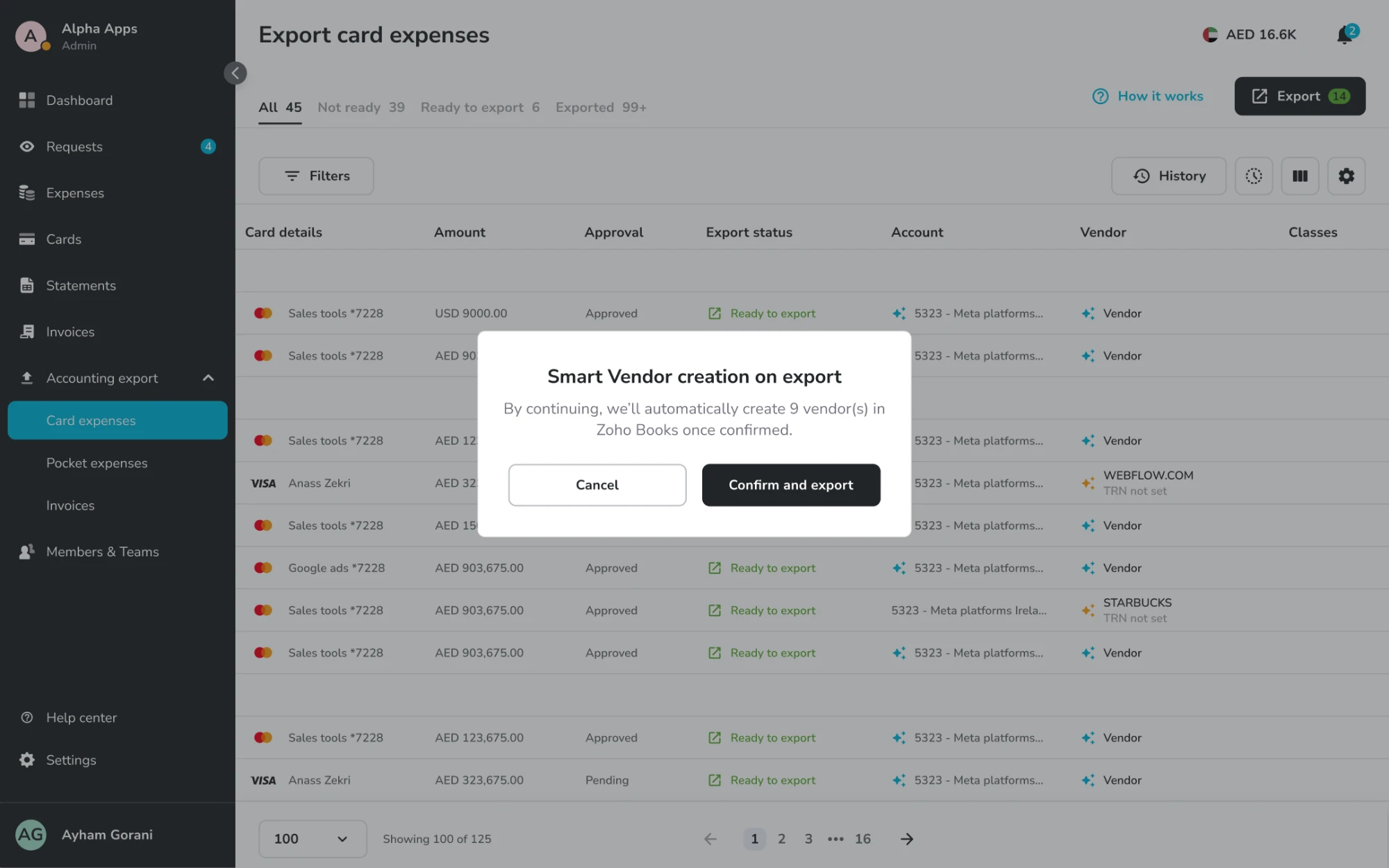Click USD 9000.00 amount cell
This screenshot has height=868, width=1389.
click(x=471, y=313)
